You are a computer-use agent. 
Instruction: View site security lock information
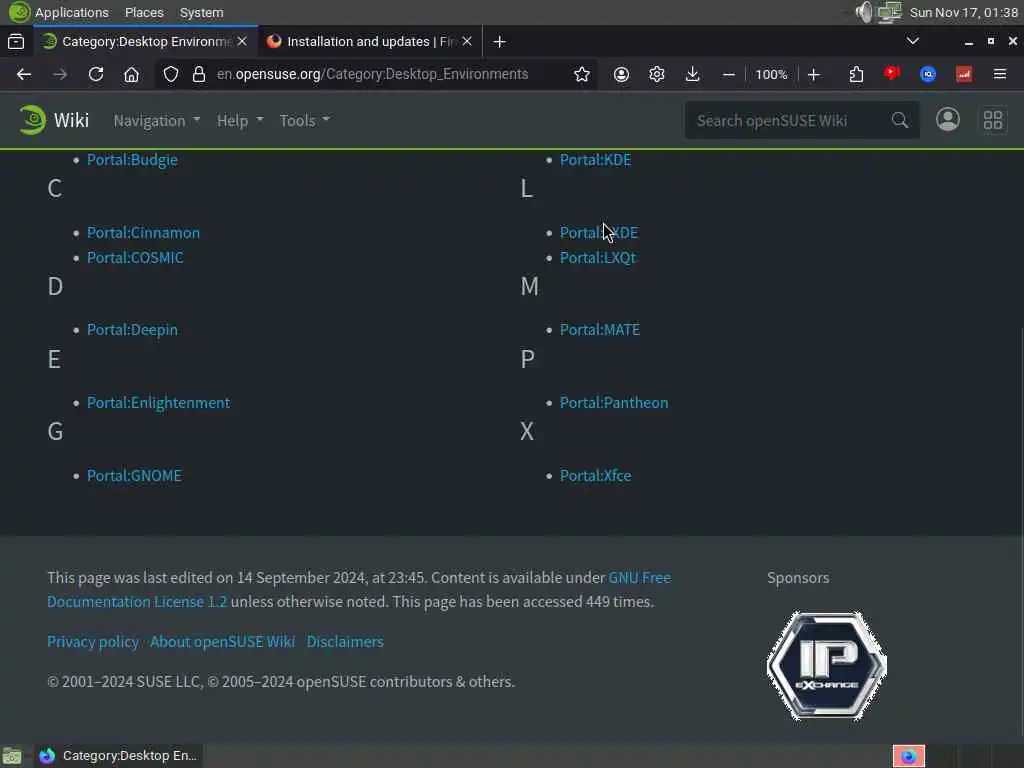tap(199, 74)
